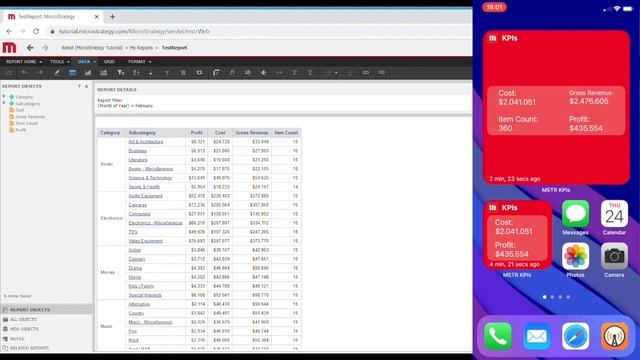Click the refresh report toolbar icon
Image resolution: width=640 pixels, height=360 pixels.
[x=199, y=73]
